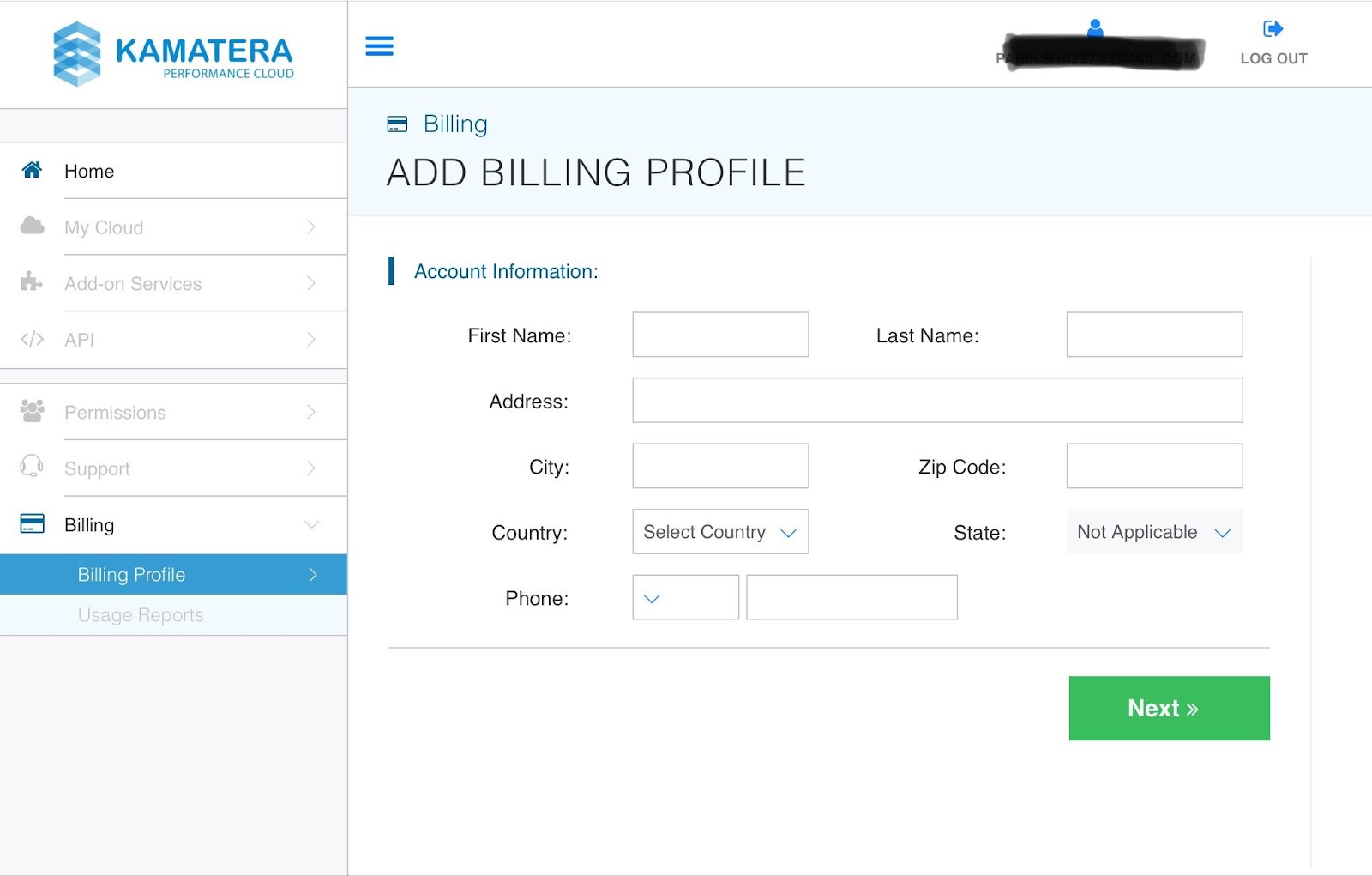Expand the Add-on Services chevron
Viewport: 1372px width, 876px height.
click(311, 283)
